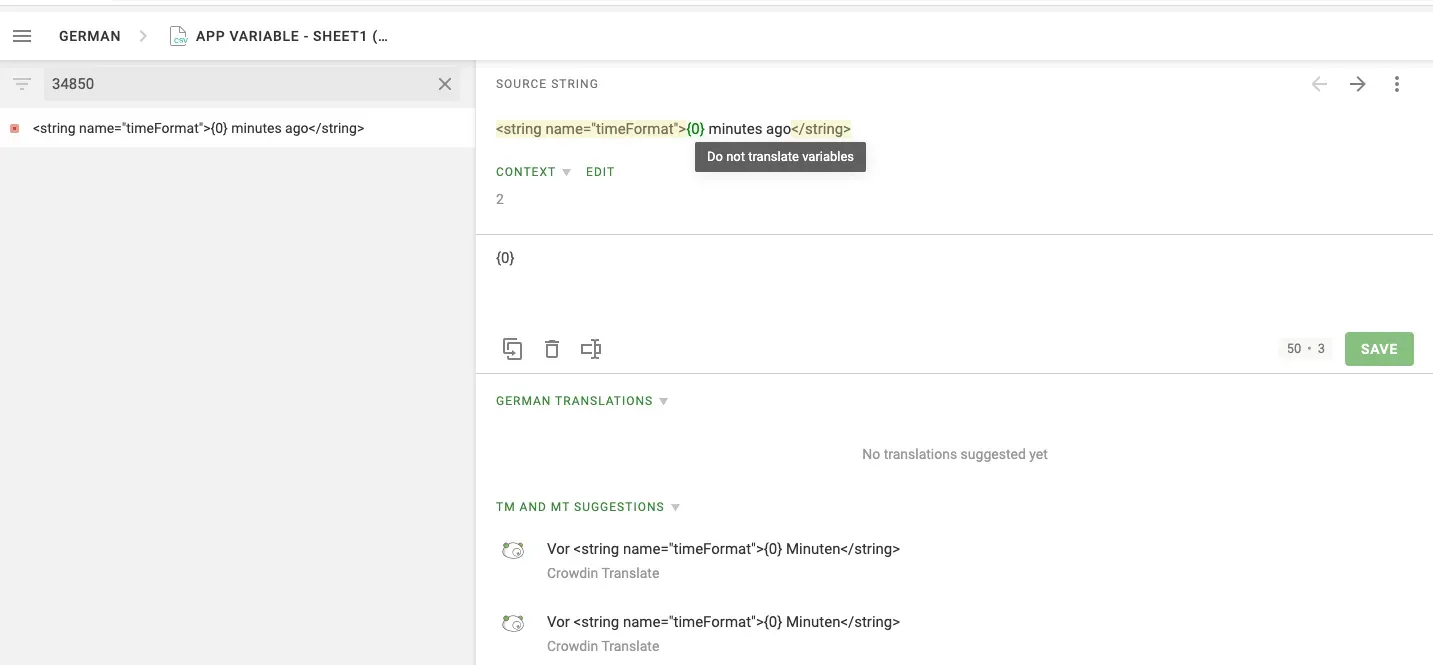Click the Save translation button
This screenshot has width=1433, height=665.
point(1378,349)
